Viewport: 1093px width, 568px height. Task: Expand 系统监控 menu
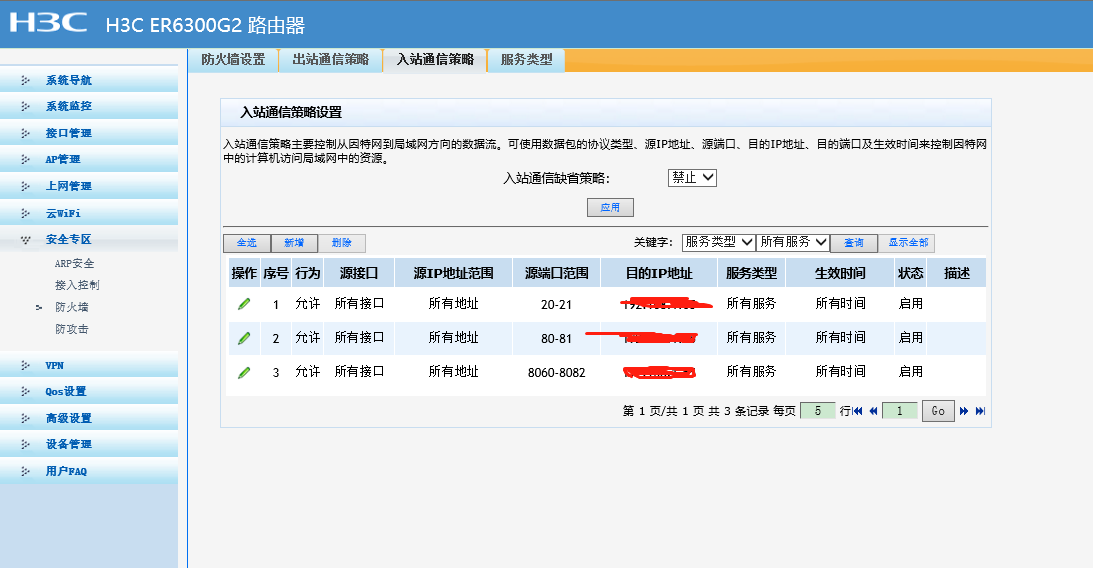click(89, 106)
